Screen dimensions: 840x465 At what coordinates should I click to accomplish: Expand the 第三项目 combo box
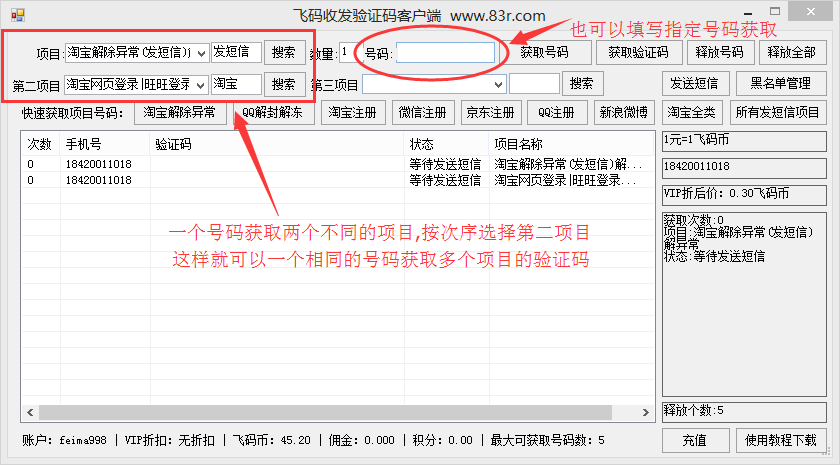500,84
